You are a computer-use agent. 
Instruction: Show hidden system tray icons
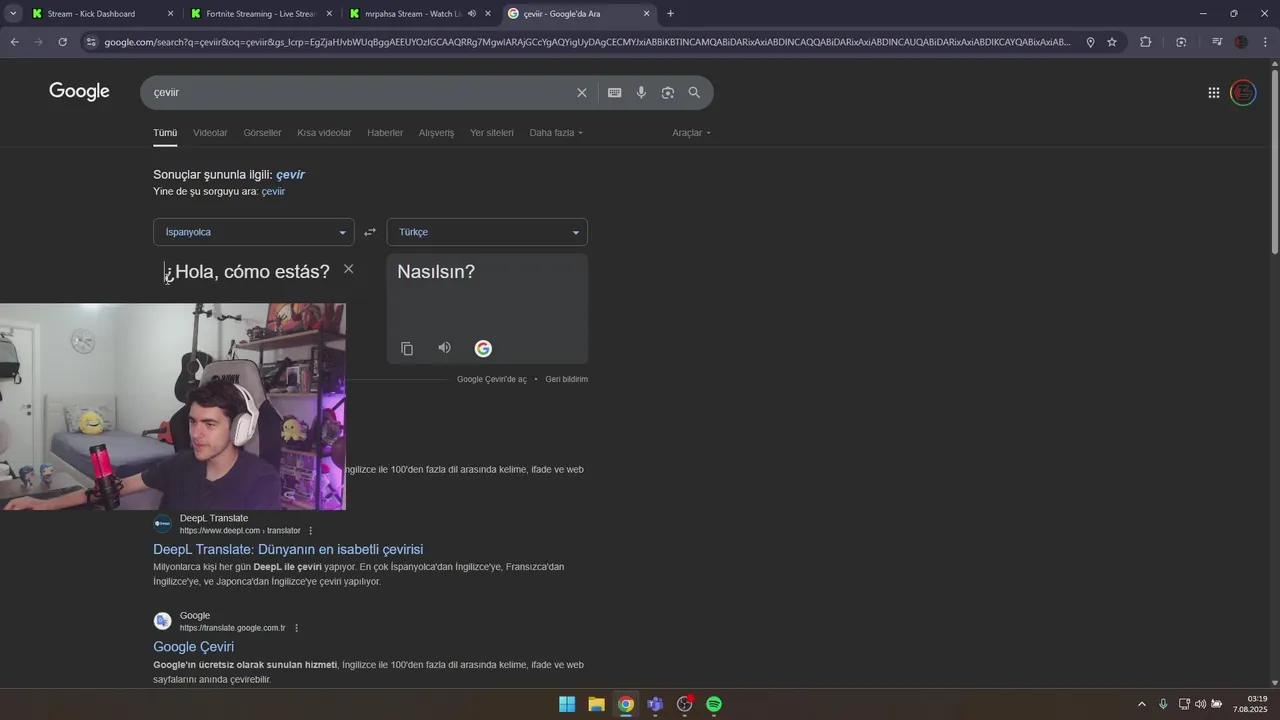click(1142, 704)
